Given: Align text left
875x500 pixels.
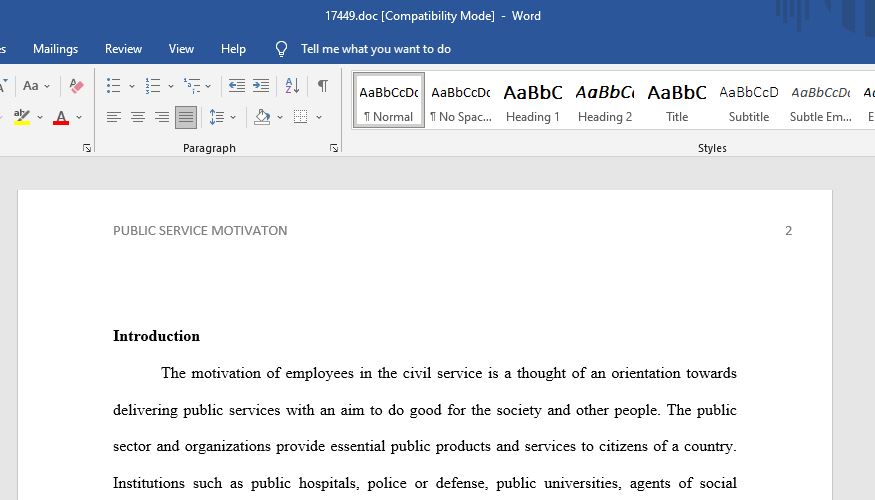Looking at the screenshot, I should point(114,117).
